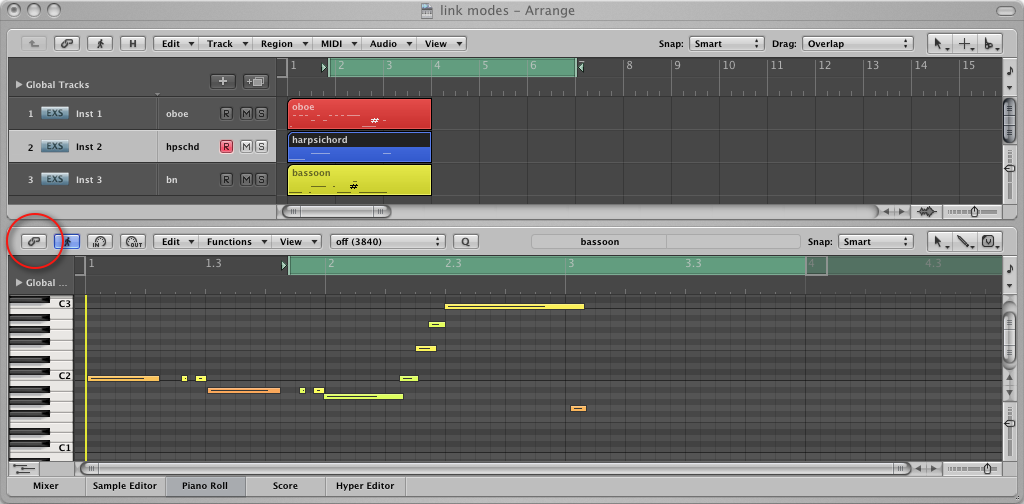Toggle the Piano Roll Link button

tap(34, 242)
